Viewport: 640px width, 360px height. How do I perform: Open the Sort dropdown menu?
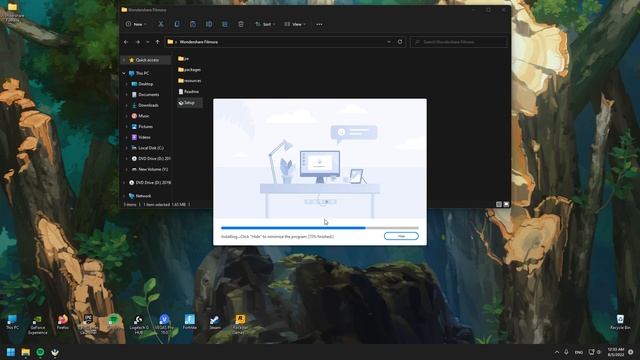pos(265,24)
